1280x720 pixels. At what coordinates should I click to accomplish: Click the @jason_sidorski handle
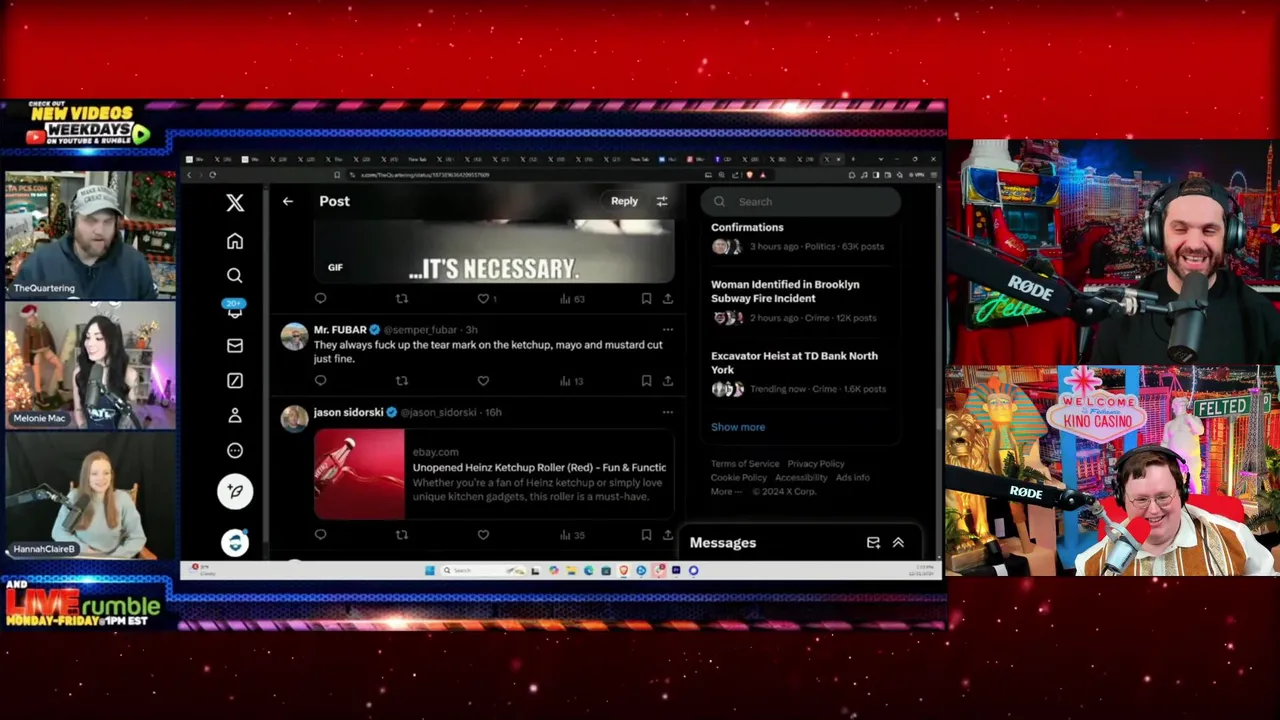click(x=438, y=412)
